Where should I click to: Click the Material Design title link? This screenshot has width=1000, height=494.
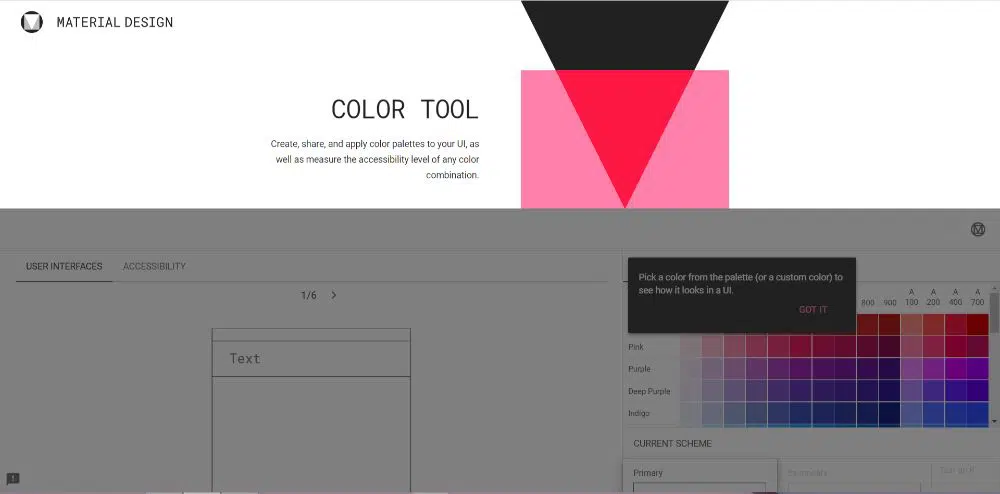click(x=115, y=22)
